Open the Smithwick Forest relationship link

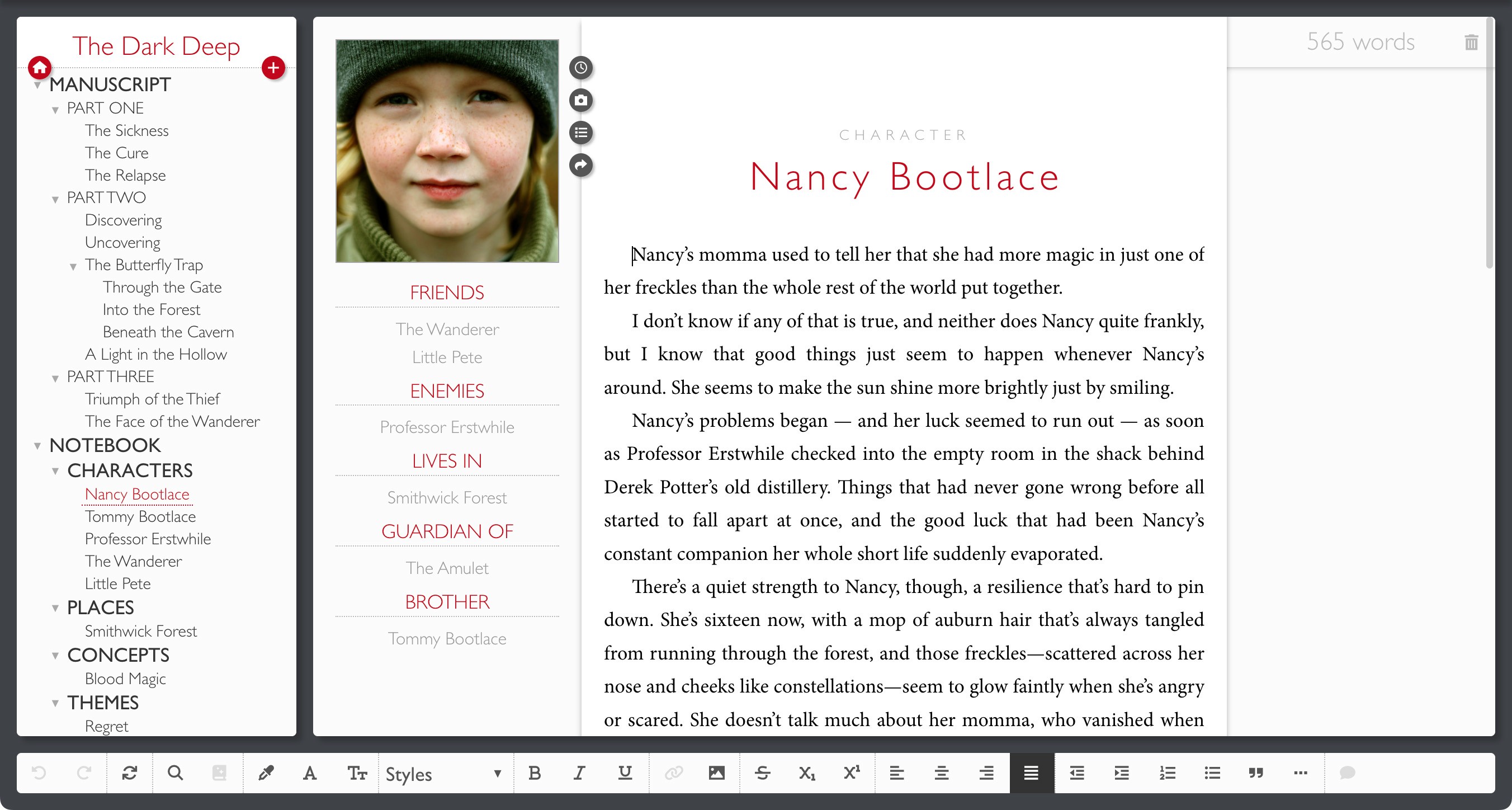[447, 497]
